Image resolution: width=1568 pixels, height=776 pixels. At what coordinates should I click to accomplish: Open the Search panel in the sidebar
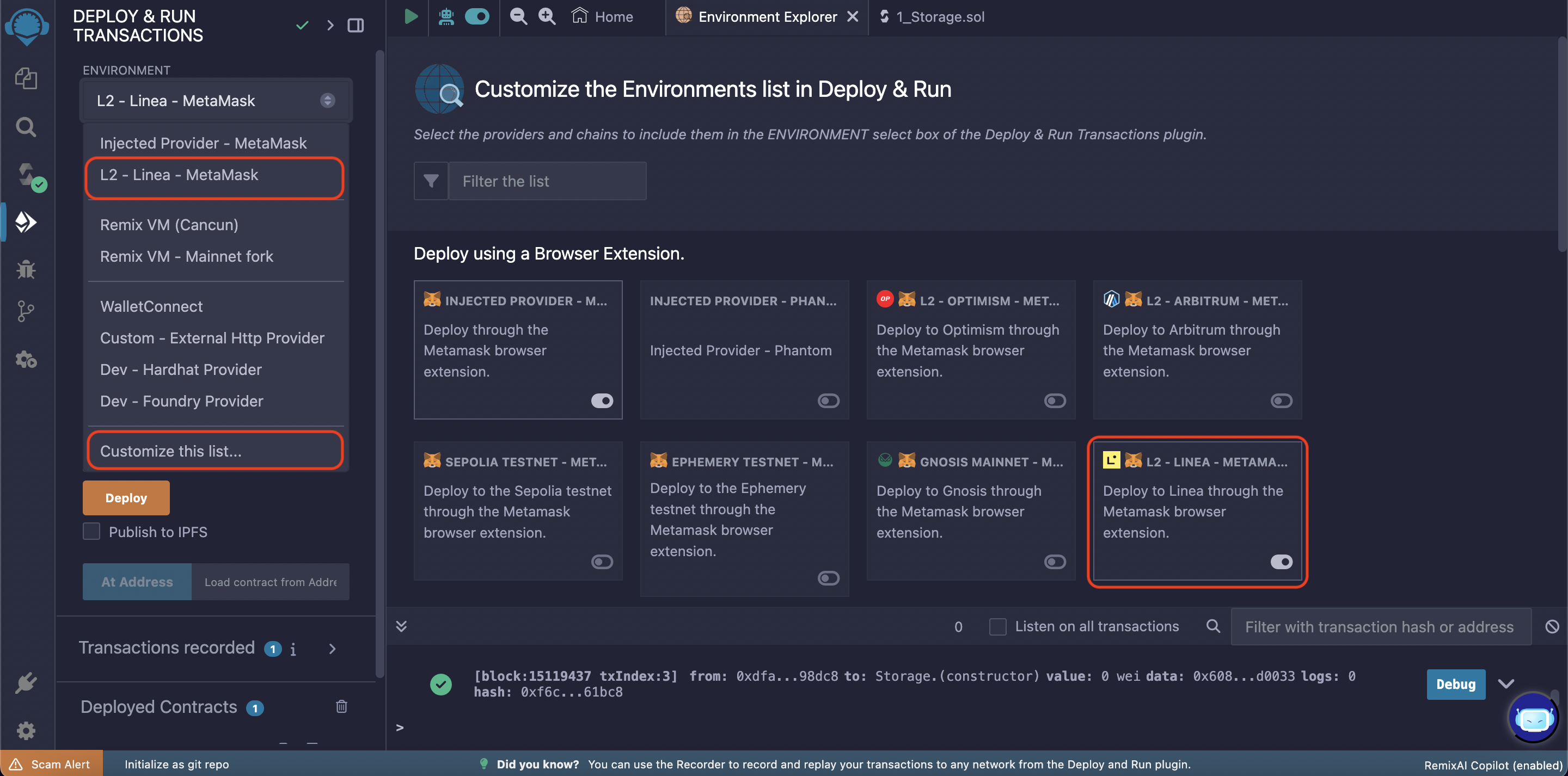(26, 127)
